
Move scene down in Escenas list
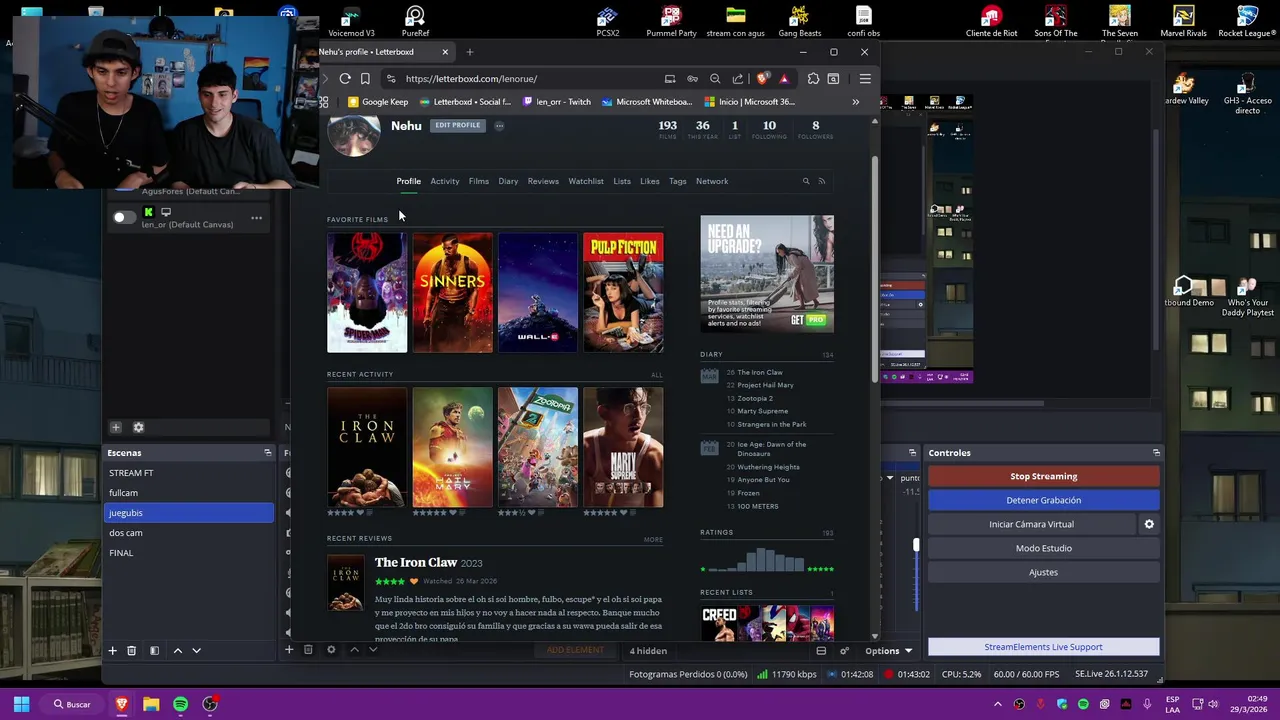pyautogui.click(x=196, y=651)
